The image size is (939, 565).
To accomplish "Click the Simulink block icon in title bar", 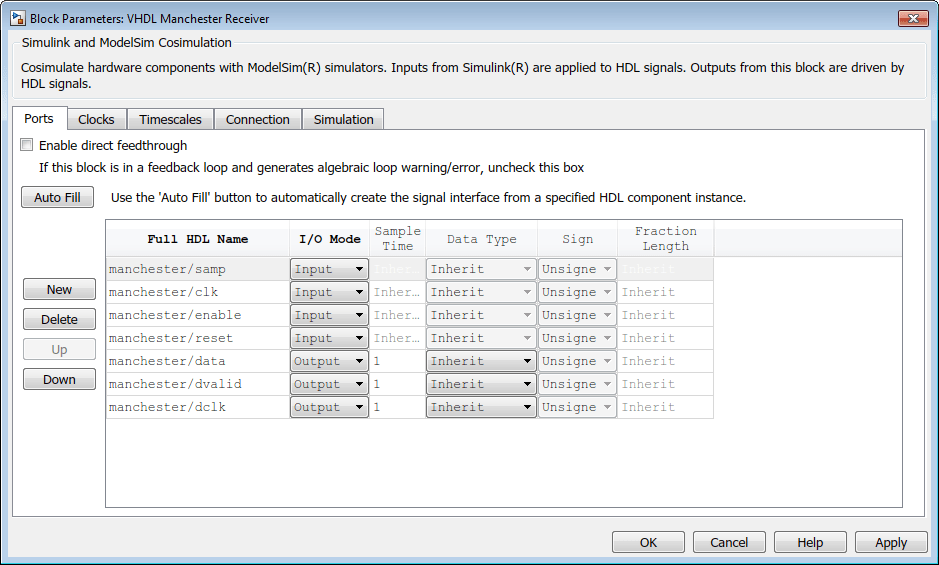I will pos(17,19).
